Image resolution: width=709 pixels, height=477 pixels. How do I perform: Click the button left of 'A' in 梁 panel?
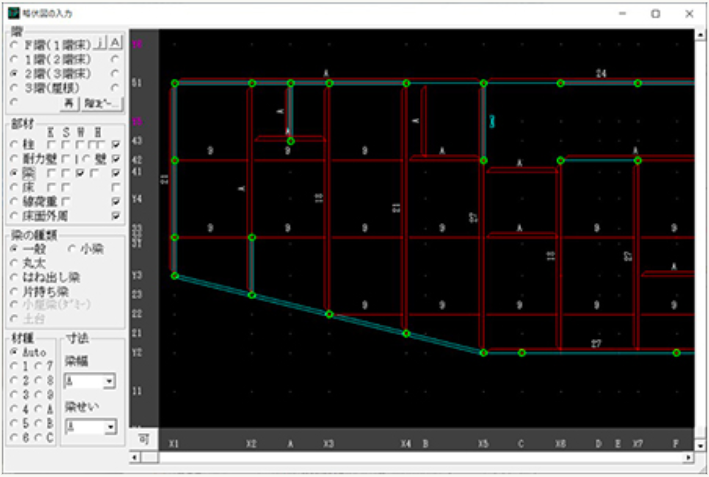click(101, 43)
